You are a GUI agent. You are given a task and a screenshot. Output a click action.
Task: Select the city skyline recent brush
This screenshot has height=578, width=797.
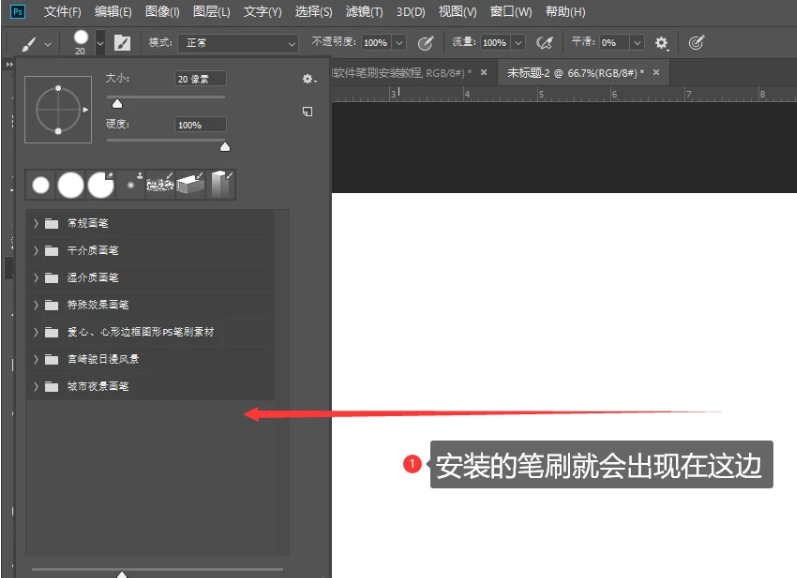pos(160,185)
